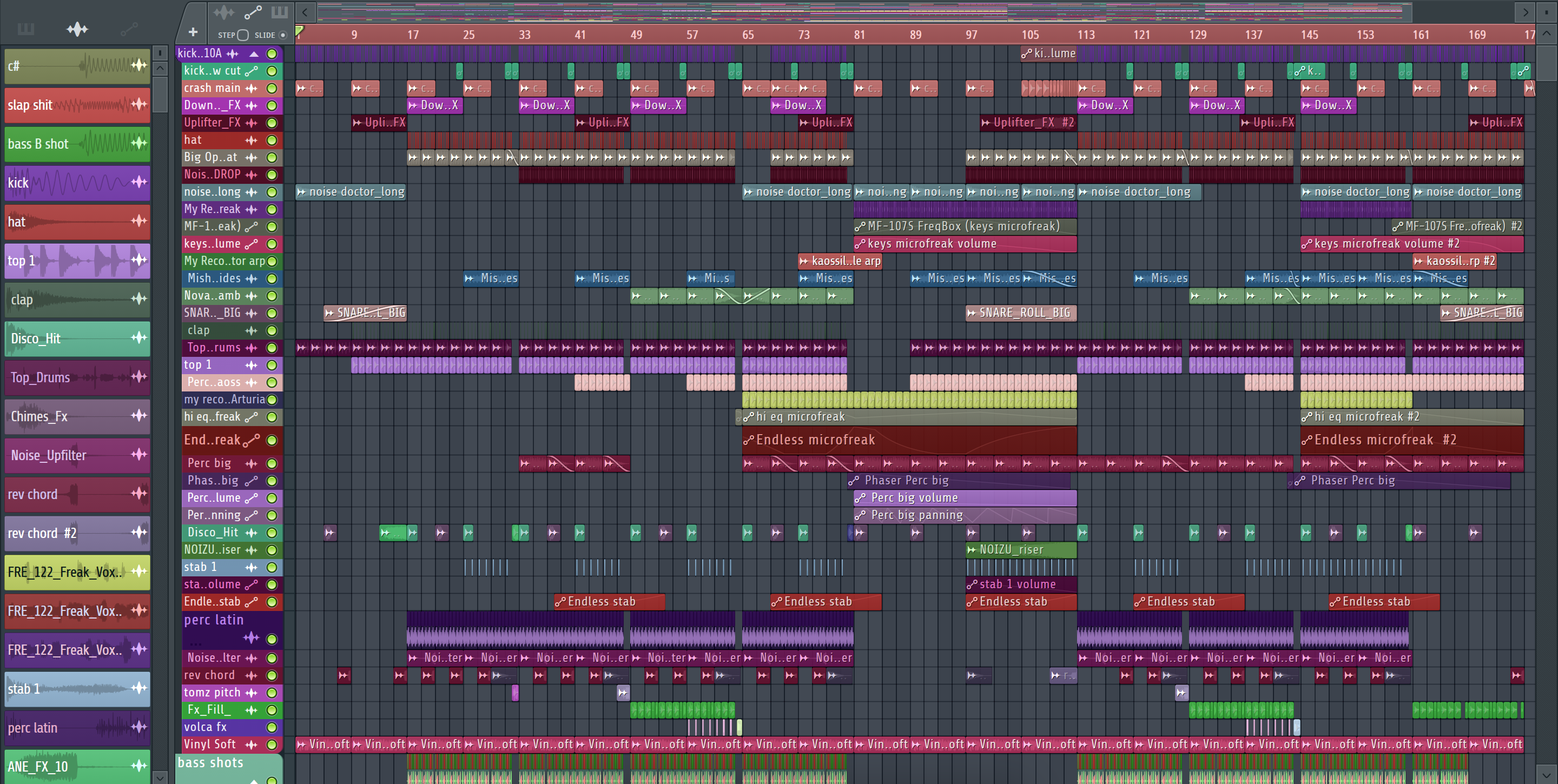This screenshot has width=1558, height=784.
Task: Click playlist vertical scroll-down arrow
Action: [1546, 774]
